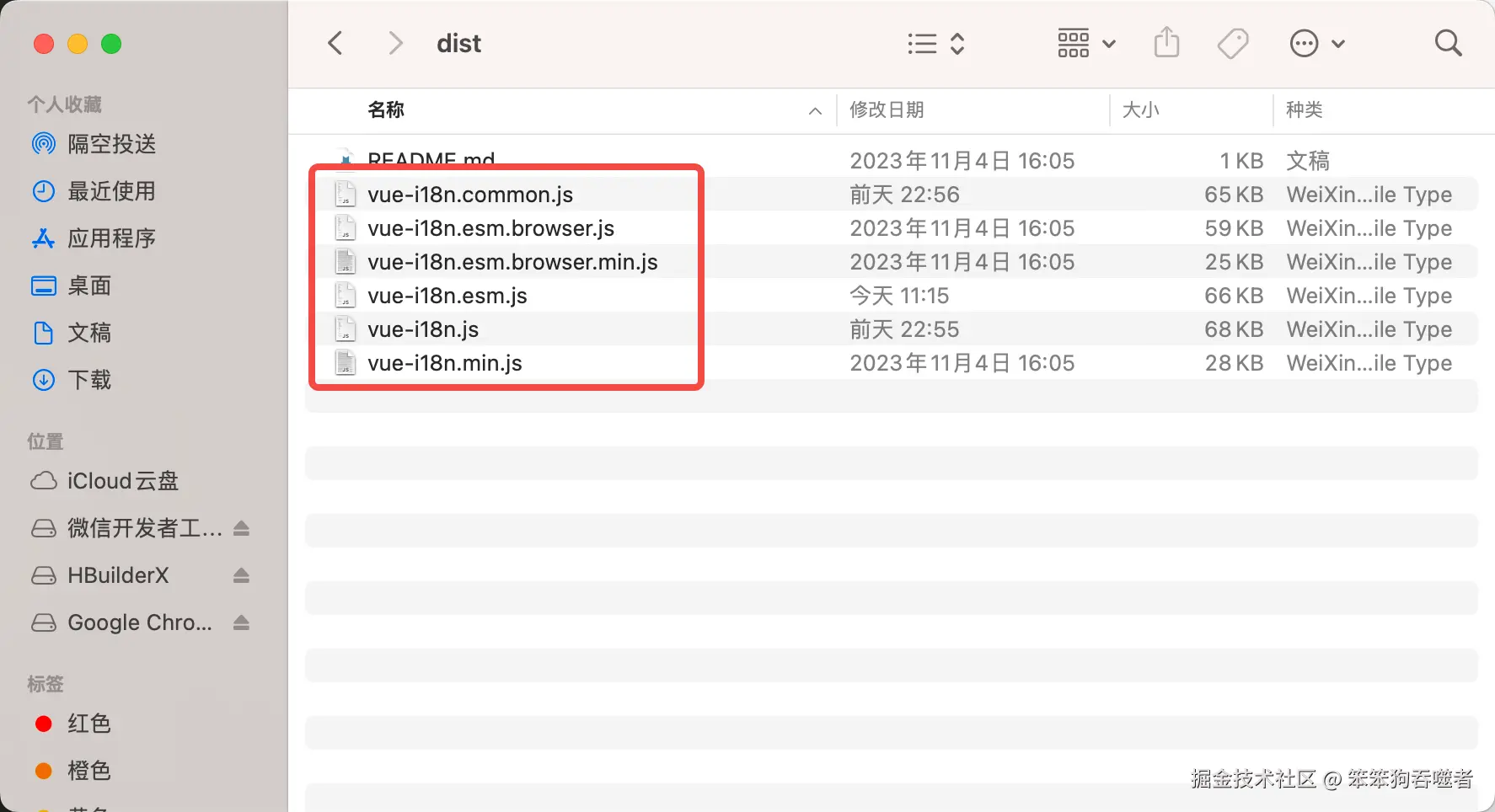Open the Share menu icon
Viewport: 1495px width, 812px height.
pyautogui.click(x=1166, y=42)
